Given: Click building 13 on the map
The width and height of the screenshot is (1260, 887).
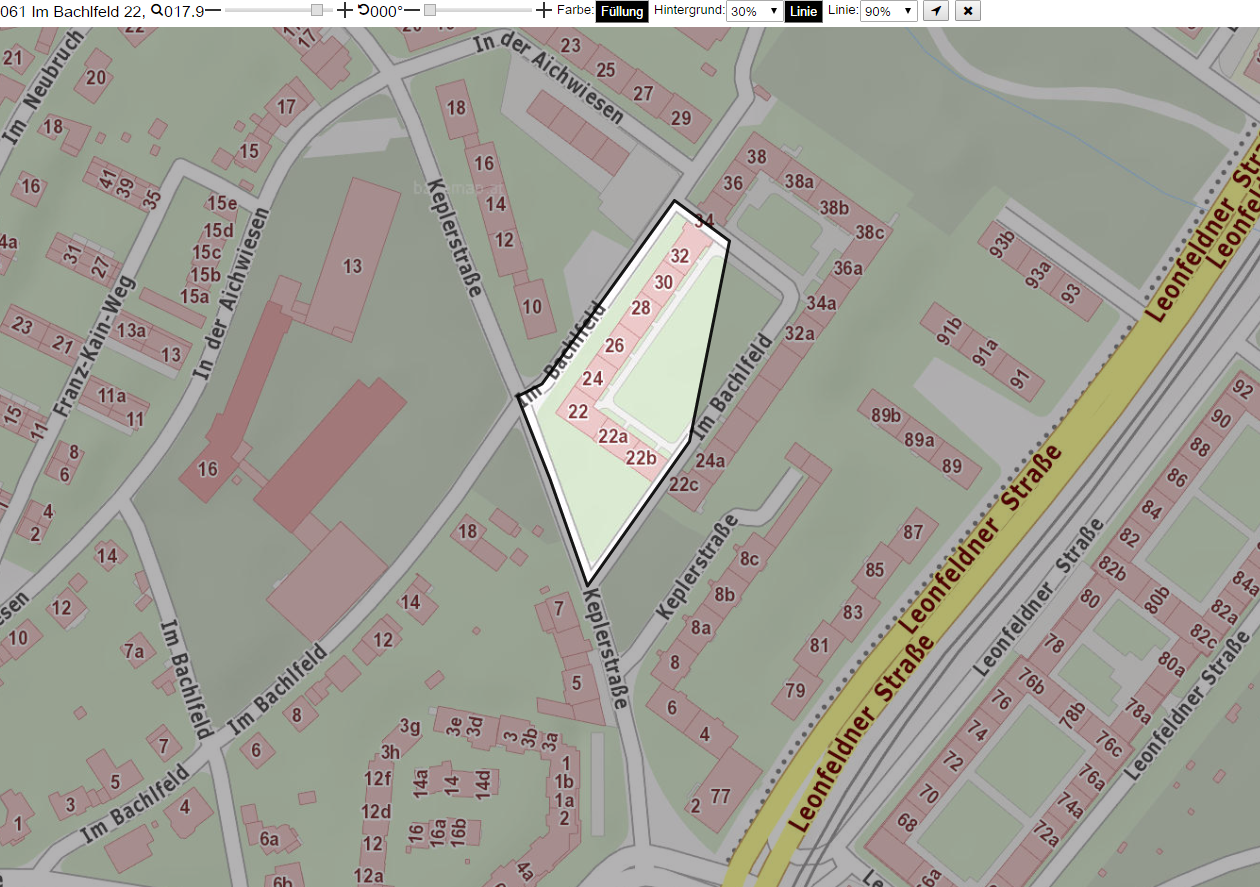Looking at the screenshot, I should coord(352,266).
